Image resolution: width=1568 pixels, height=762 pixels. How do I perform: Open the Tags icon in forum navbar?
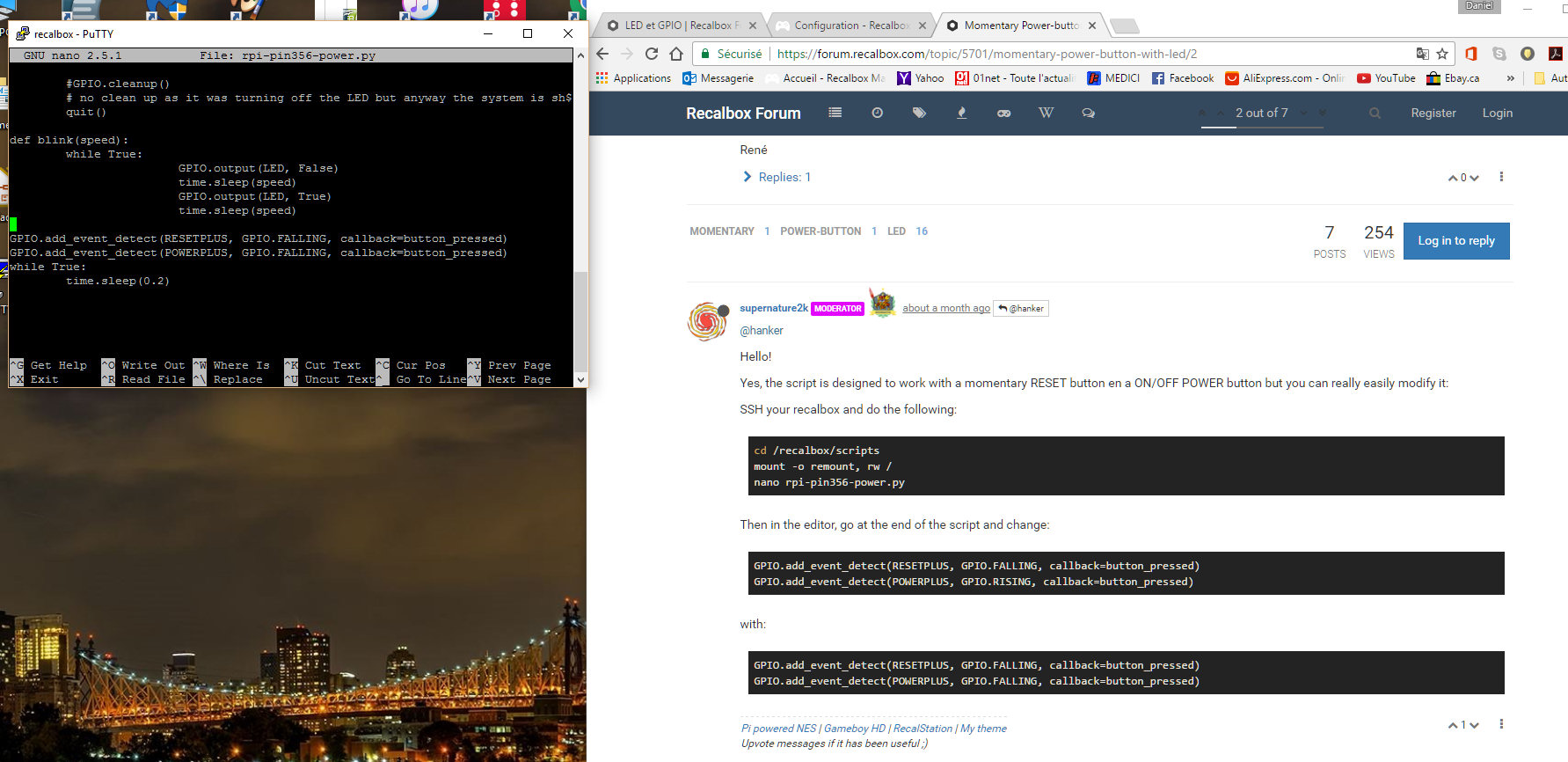pyautogui.click(x=919, y=113)
